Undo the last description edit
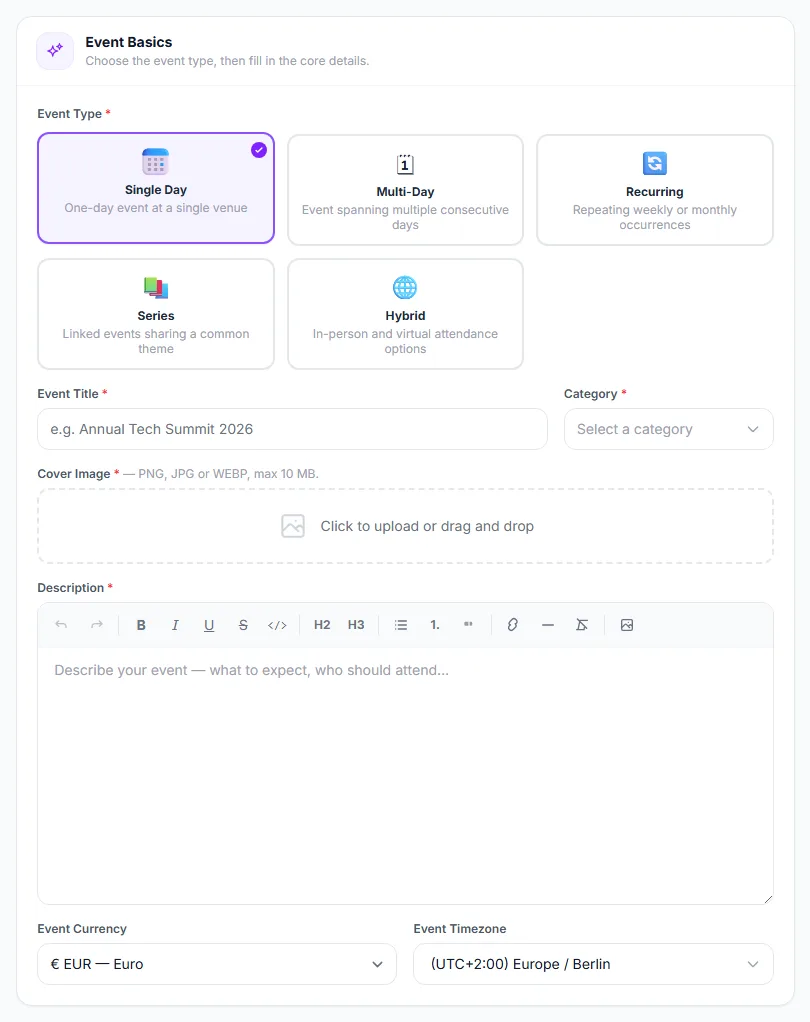Screen dimensions: 810x1022 (x=61, y=625)
